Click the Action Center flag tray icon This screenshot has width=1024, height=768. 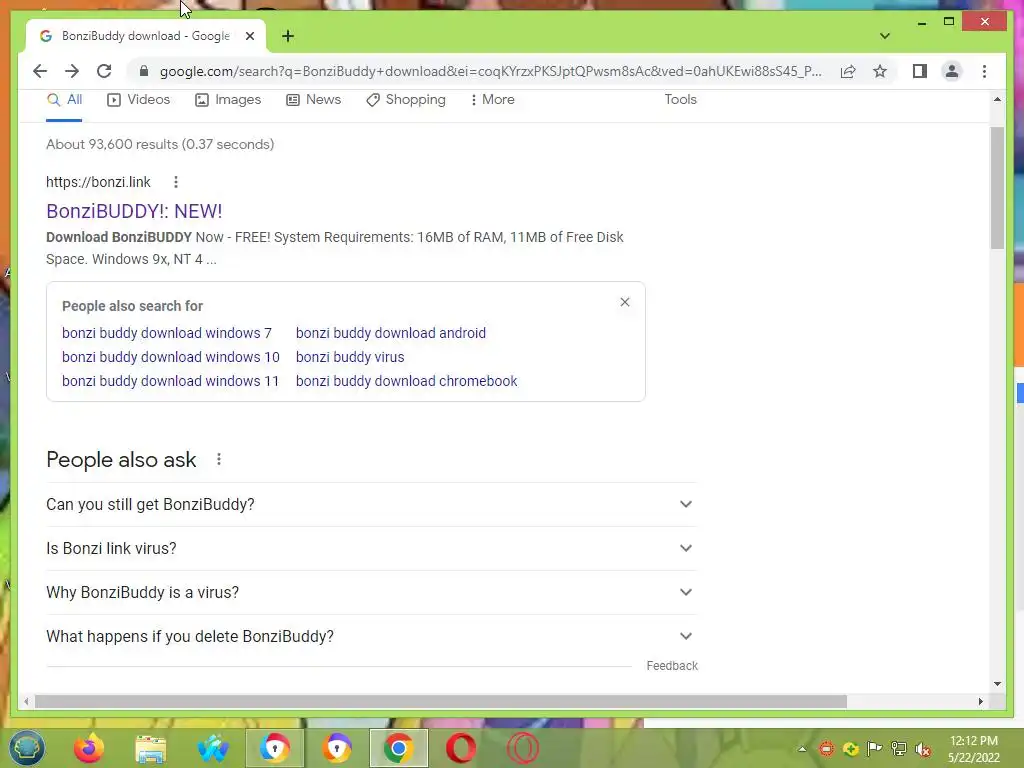tap(874, 749)
